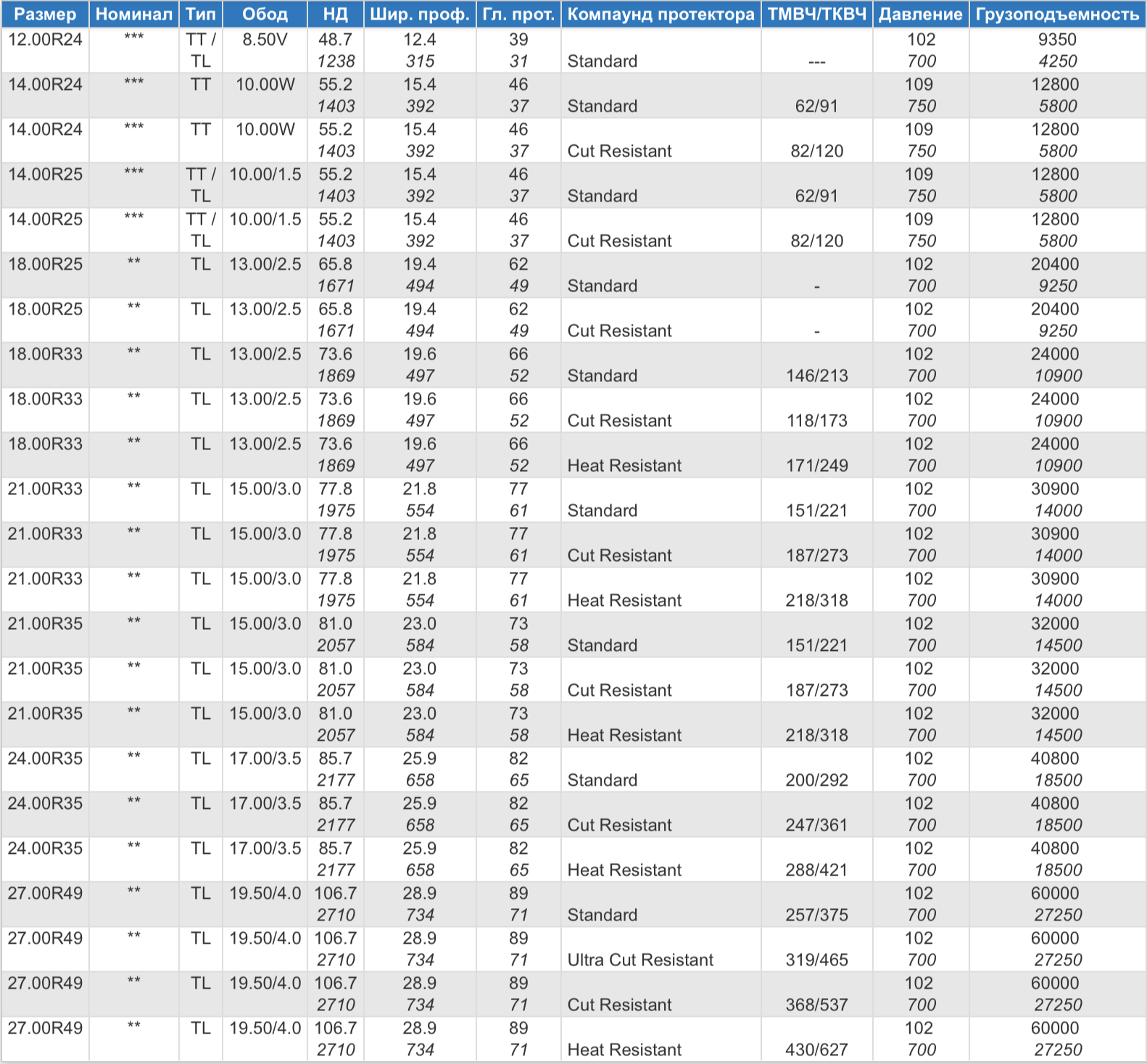
Task: Click the Тип column header
Action: 201,14
